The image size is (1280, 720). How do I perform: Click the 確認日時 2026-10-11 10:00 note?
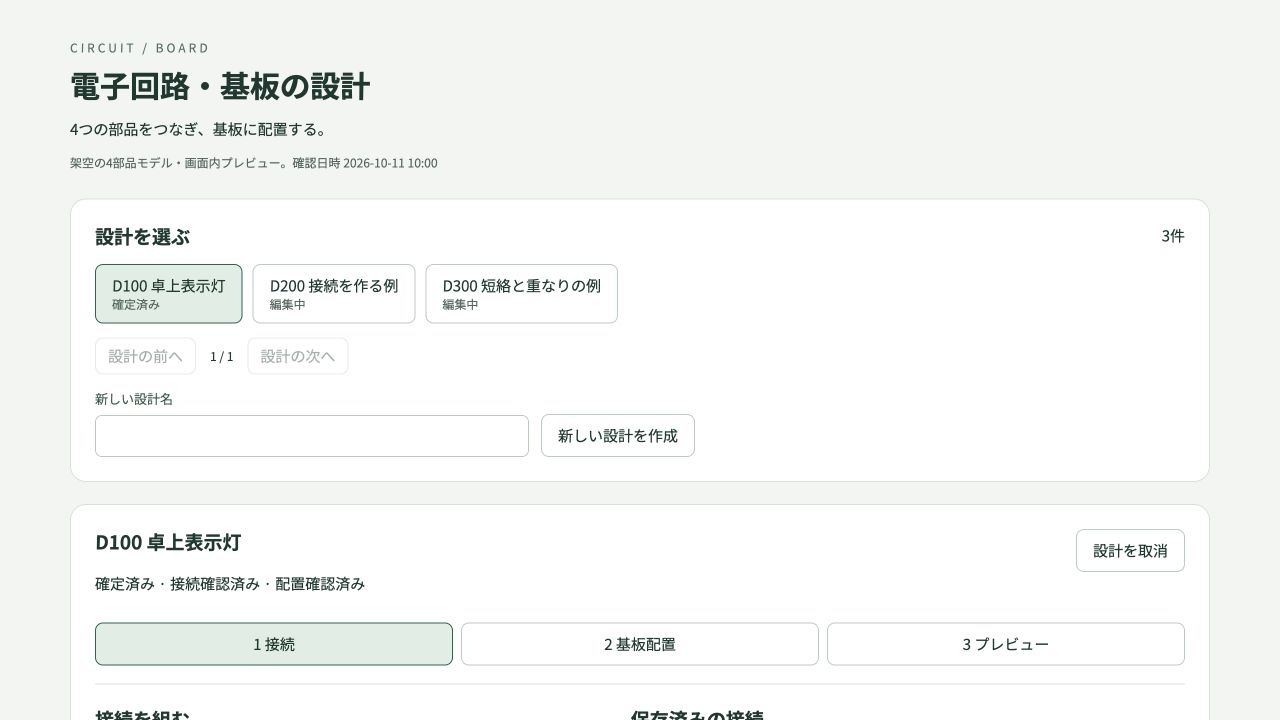pos(365,163)
